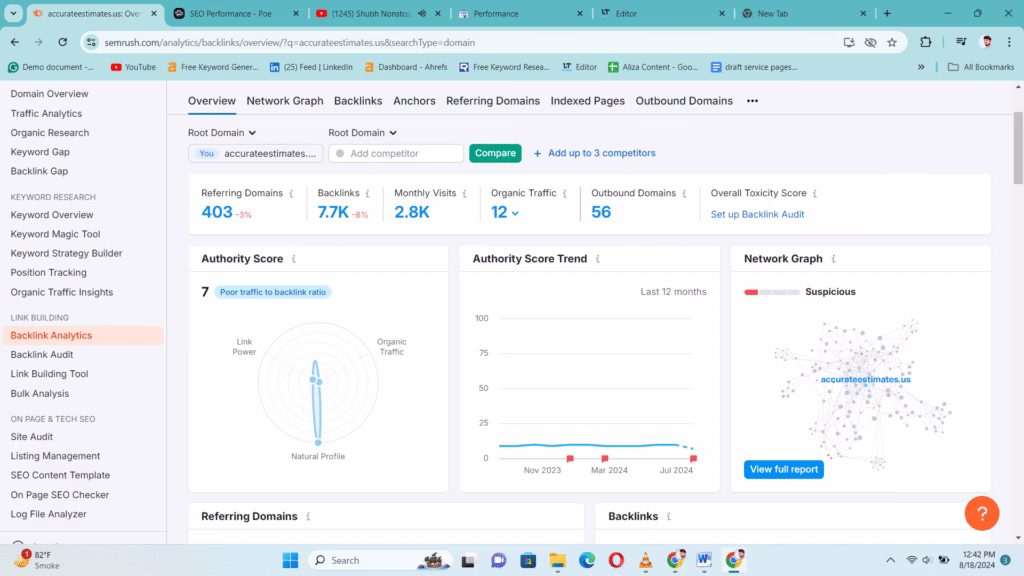Open Traffic Analytics in sidebar
This screenshot has height=576, width=1024.
click(46, 113)
